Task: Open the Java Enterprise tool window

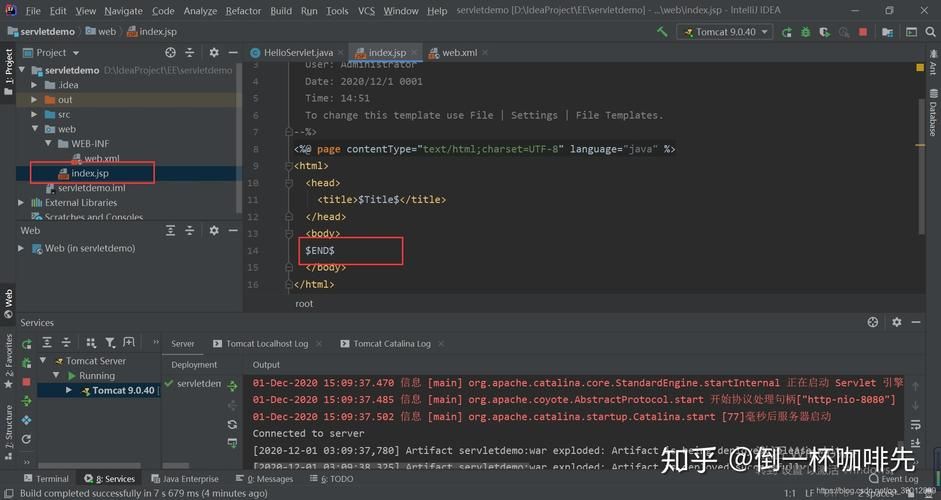Action: point(185,479)
